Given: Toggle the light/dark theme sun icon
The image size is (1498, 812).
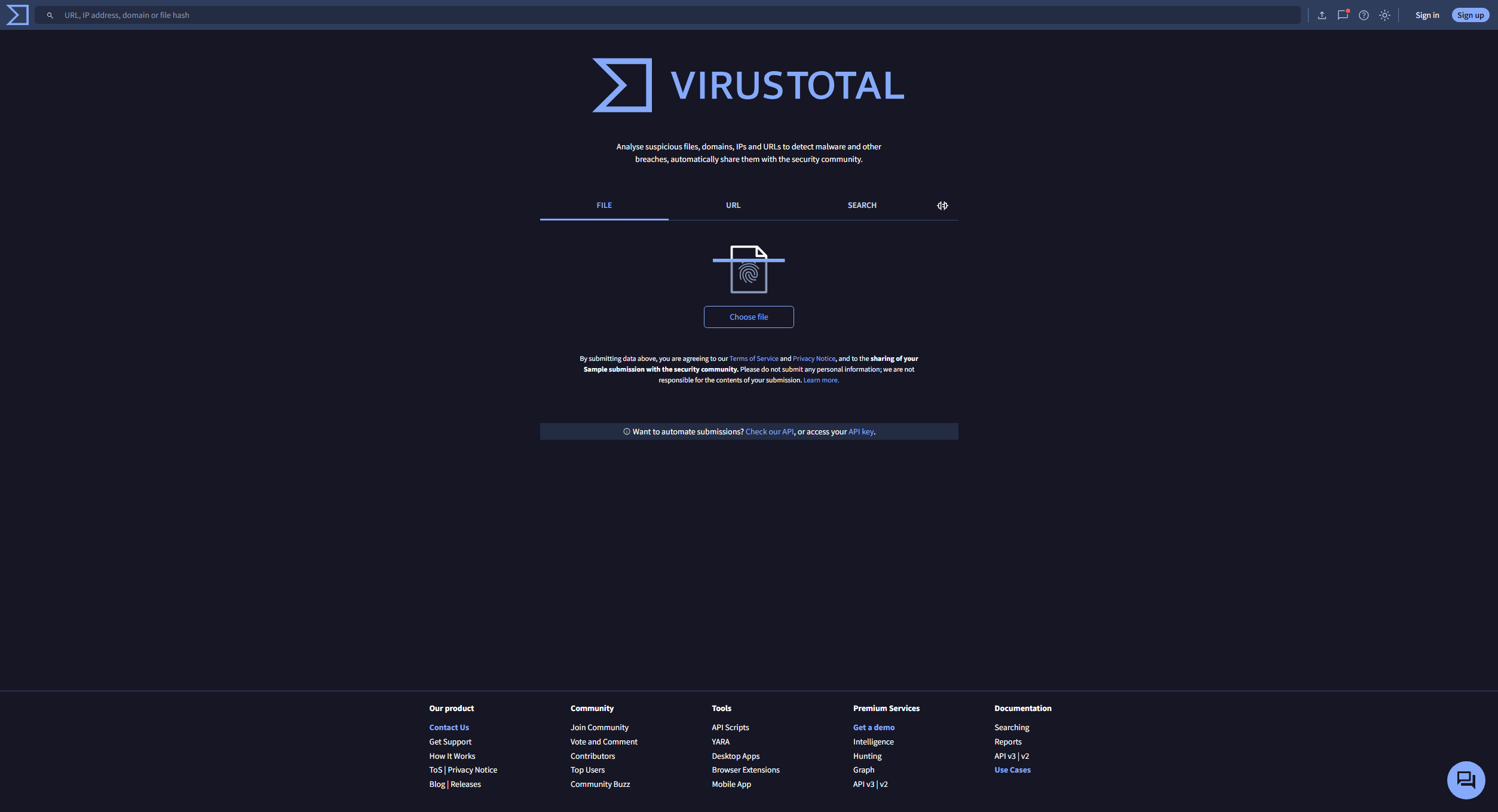Looking at the screenshot, I should point(1384,16).
